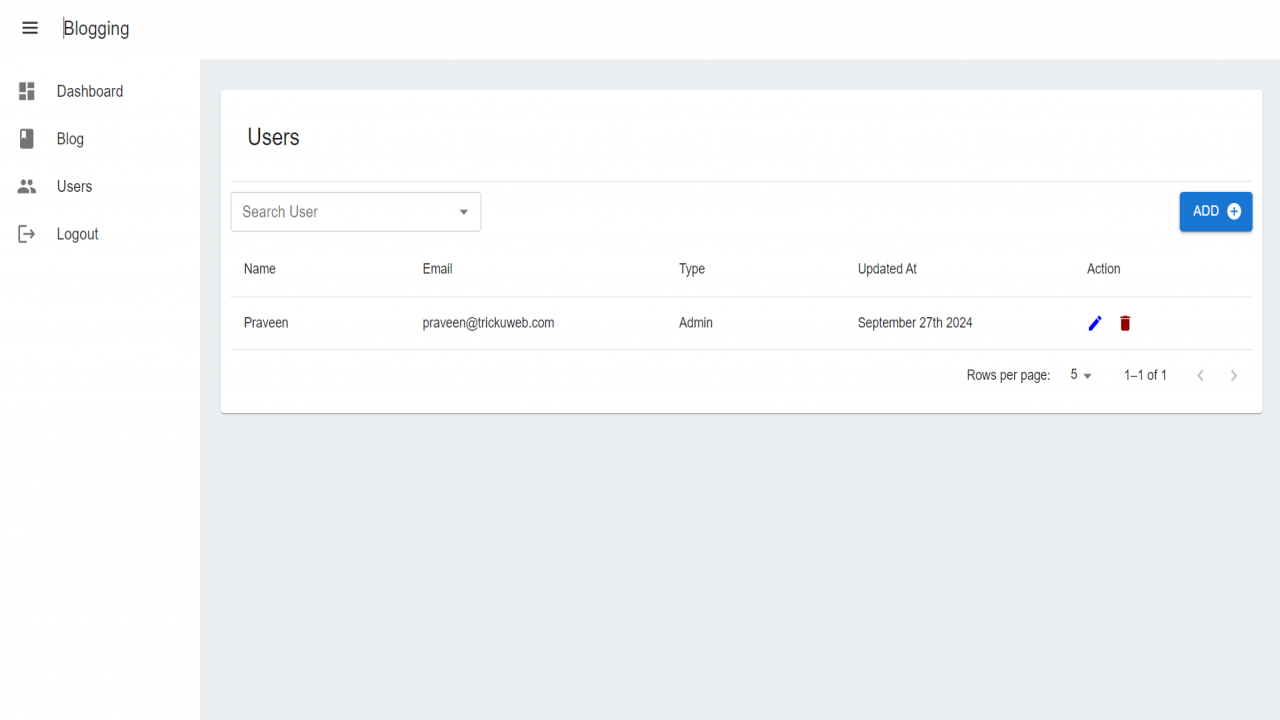Click the Name column header

click(260, 269)
